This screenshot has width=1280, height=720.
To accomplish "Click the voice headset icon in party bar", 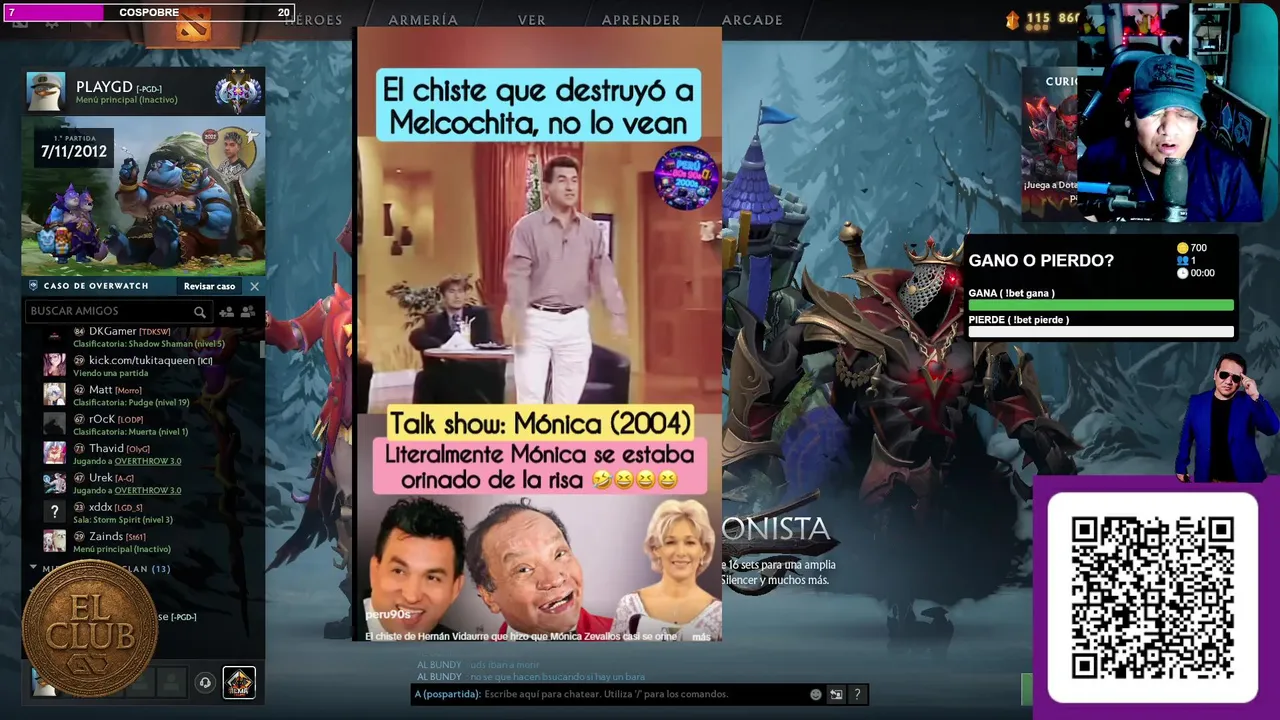I will pos(205,682).
